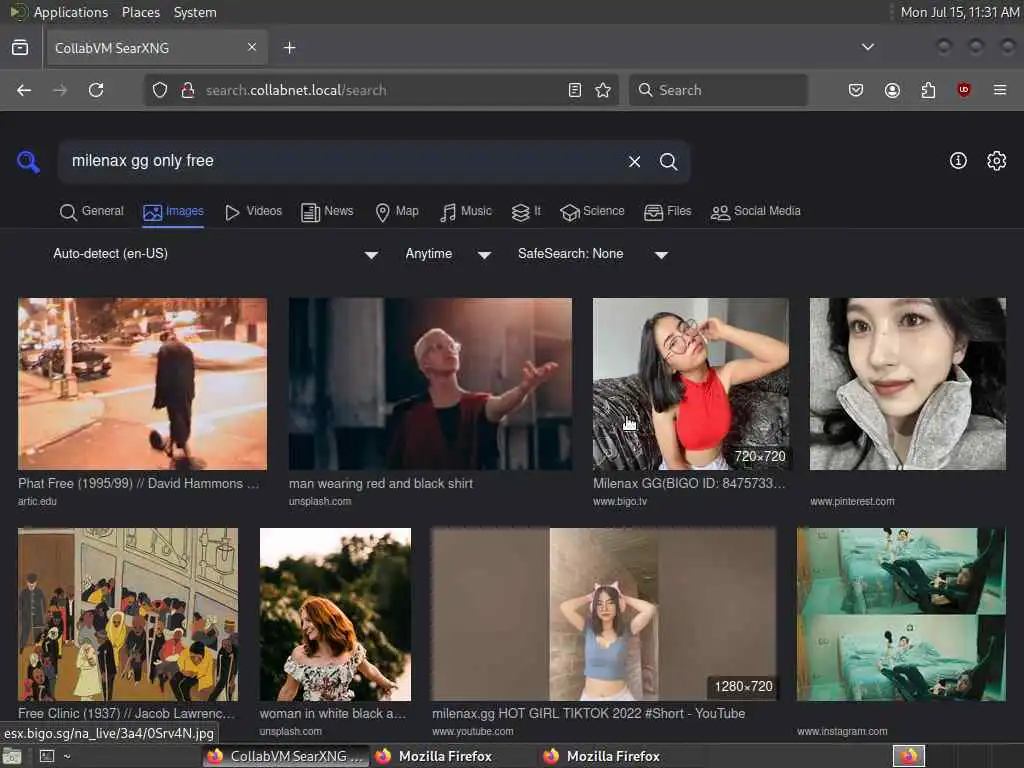Viewport: 1024px width, 768px height.
Task: Switch to the Music search tab
Action: tap(466, 212)
